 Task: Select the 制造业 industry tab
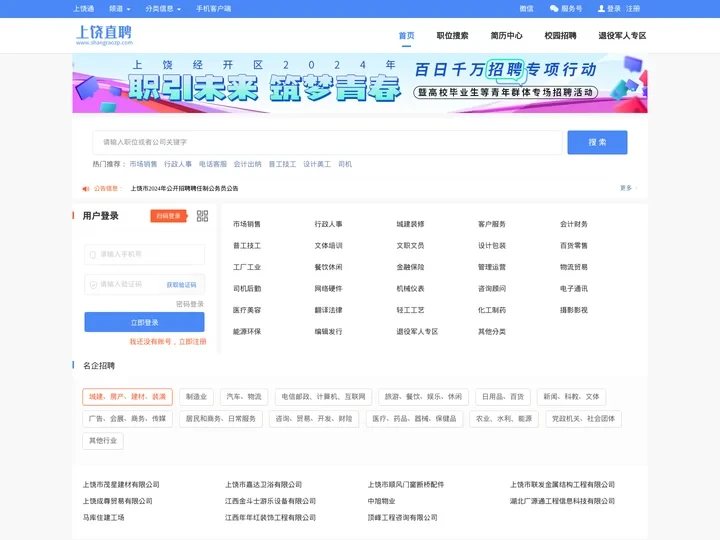tap(196, 397)
